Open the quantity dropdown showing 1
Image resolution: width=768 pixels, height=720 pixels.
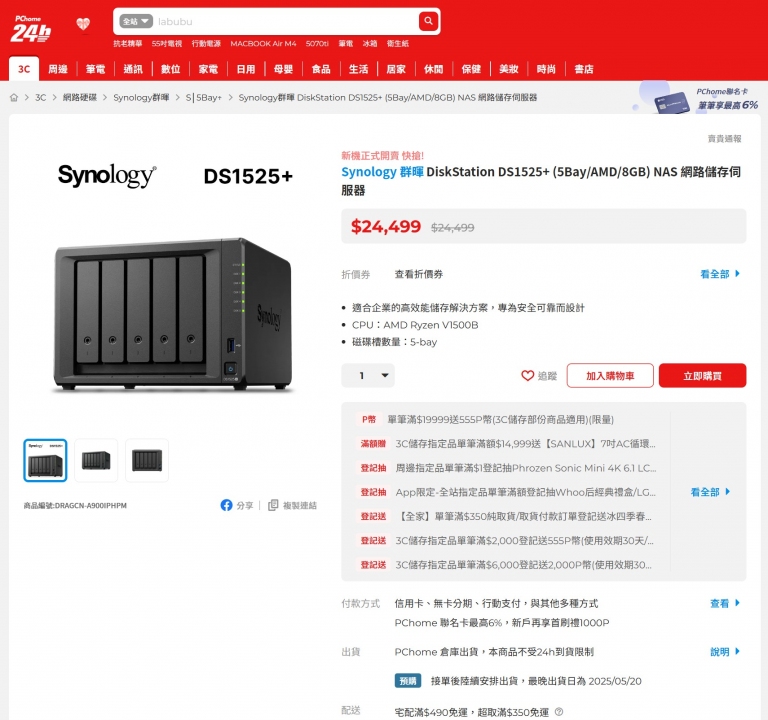(368, 376)
